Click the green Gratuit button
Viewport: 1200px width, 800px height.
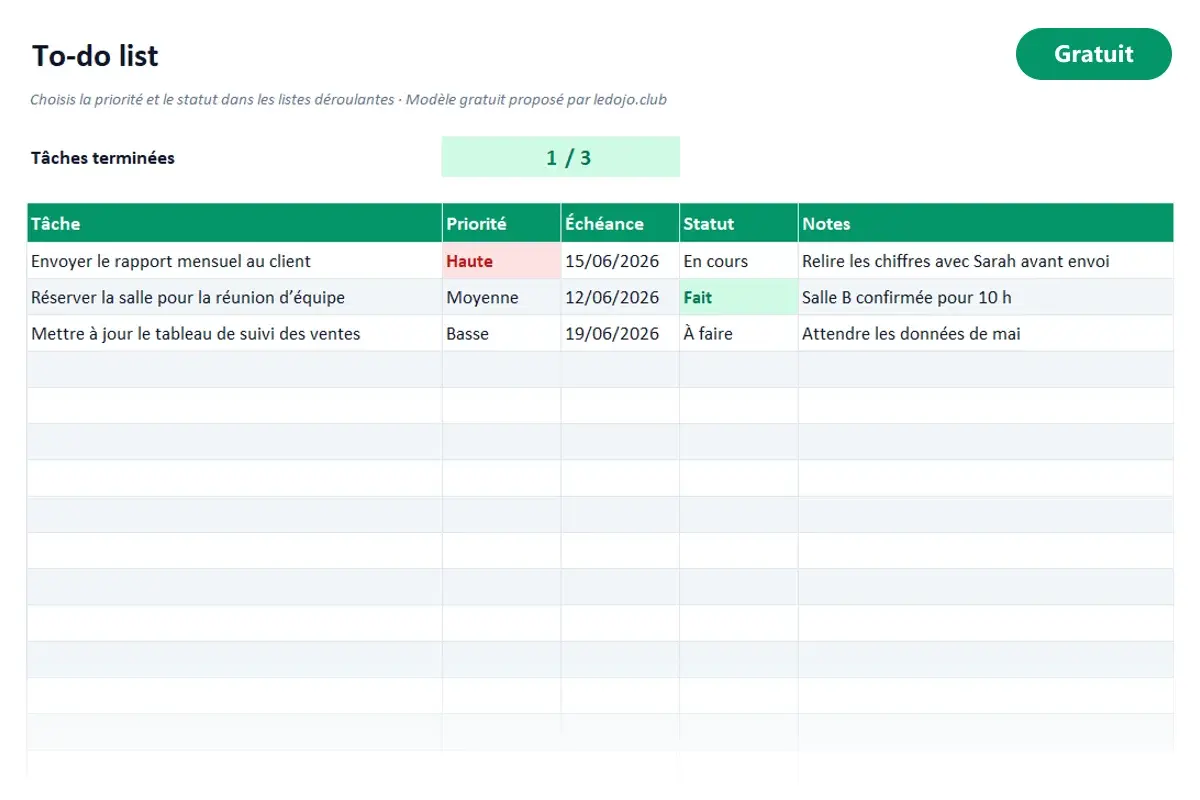point(1093,54)
